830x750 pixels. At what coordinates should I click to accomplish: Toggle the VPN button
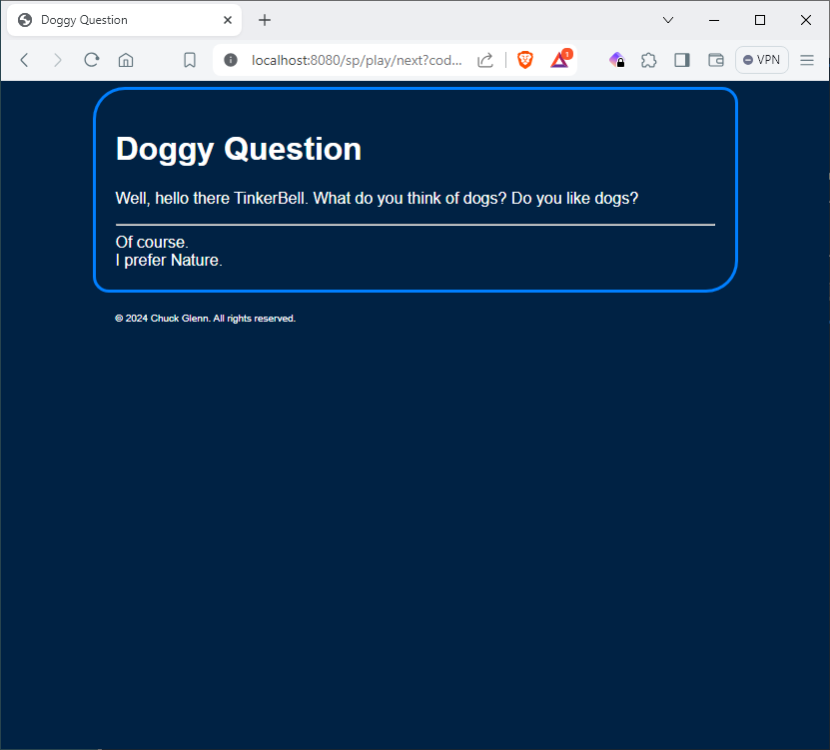click(761, 60)
